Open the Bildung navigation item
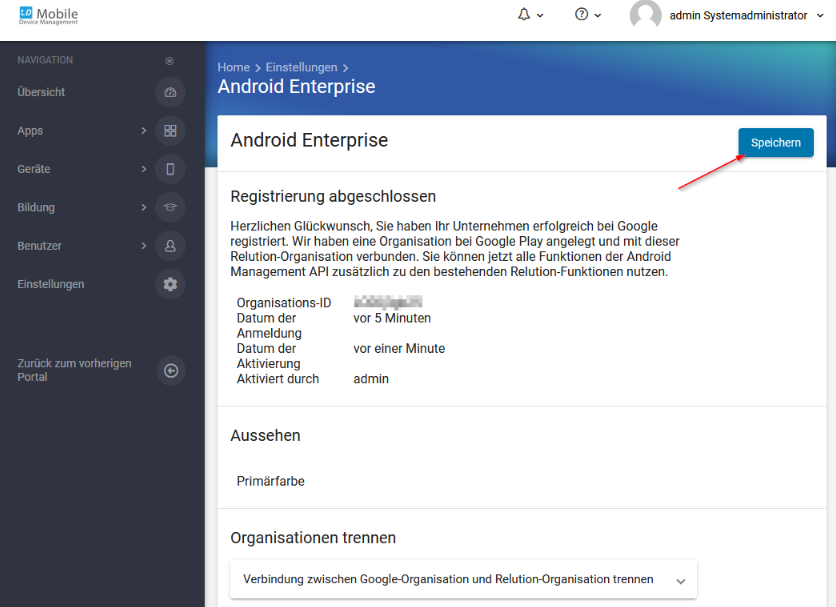Screen dimensions: 836x607 36,207
